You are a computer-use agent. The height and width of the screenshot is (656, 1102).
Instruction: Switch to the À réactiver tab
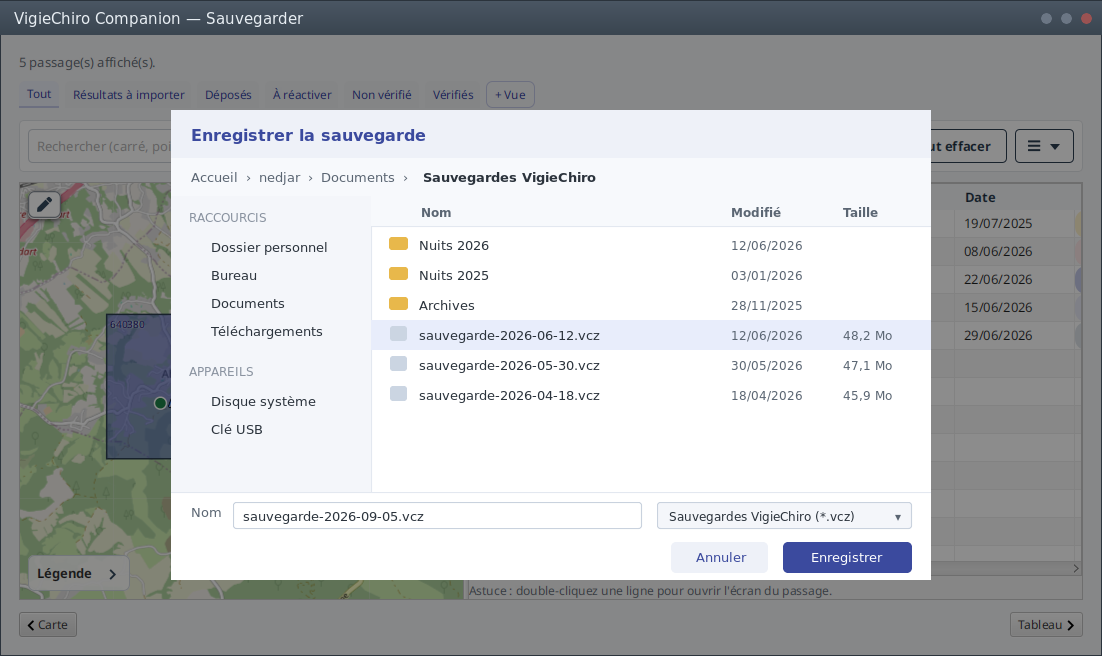pyautogui.click(x=302, y=95)
